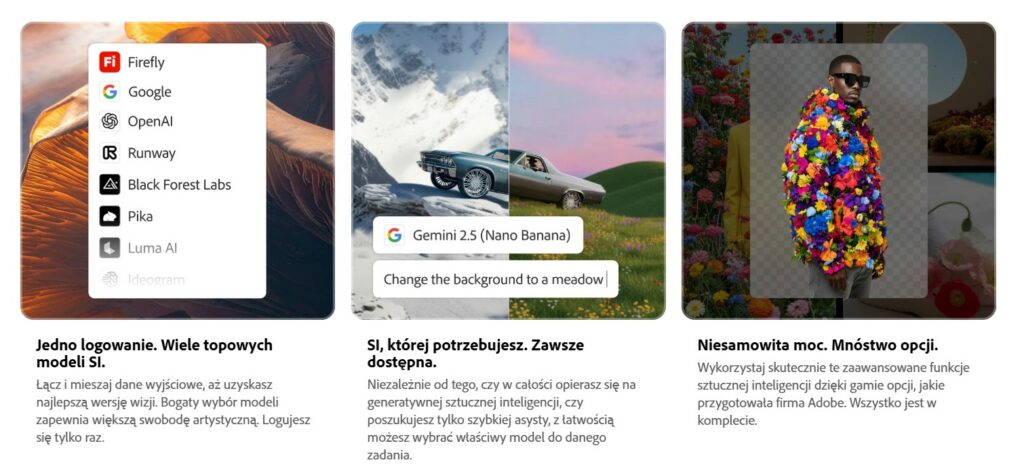
Task: Click the snowy mountain car image
Action: pos(430,170)
